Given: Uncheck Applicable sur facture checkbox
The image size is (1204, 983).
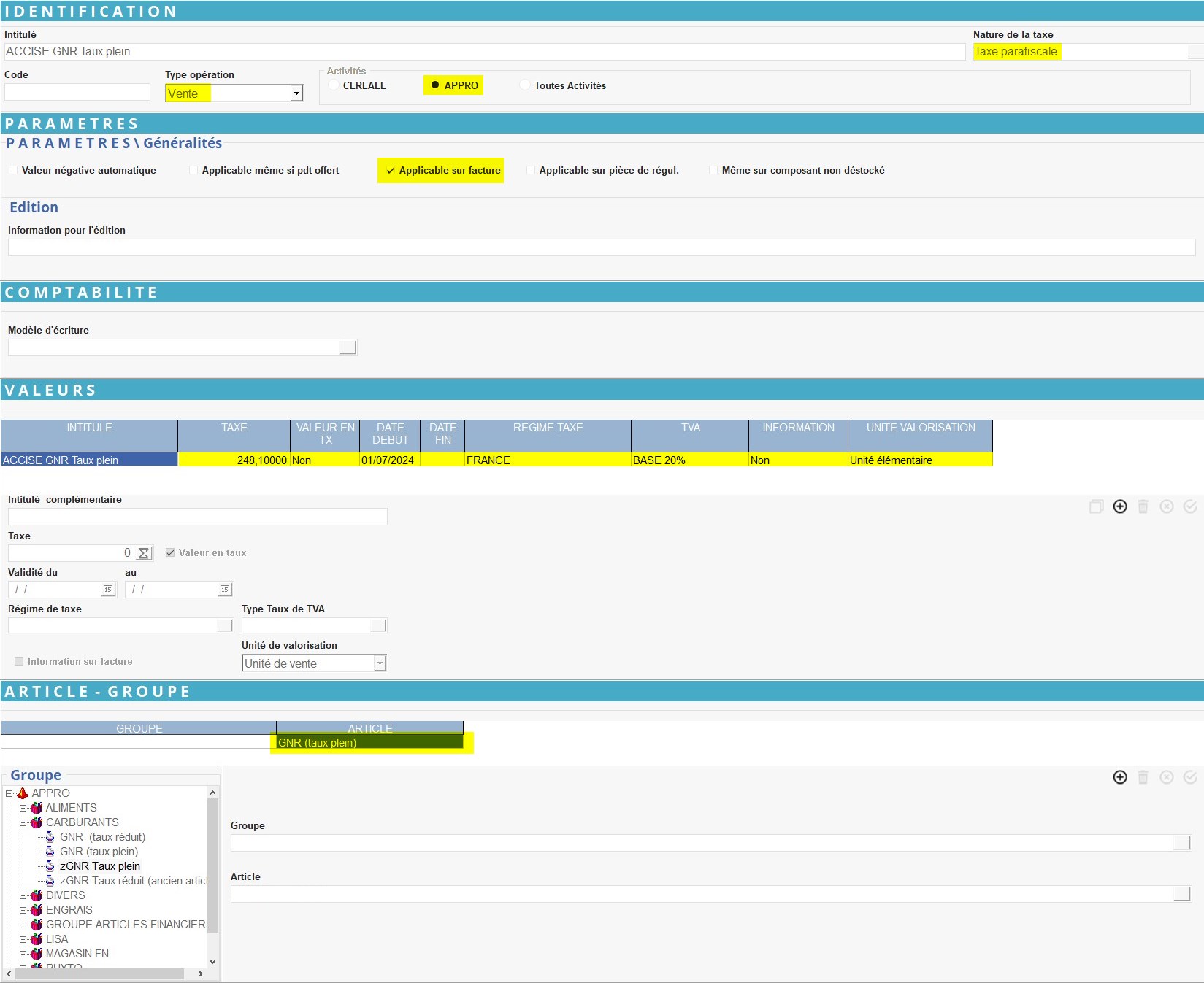Looking at the screenshot, I should tap(391, 171).
